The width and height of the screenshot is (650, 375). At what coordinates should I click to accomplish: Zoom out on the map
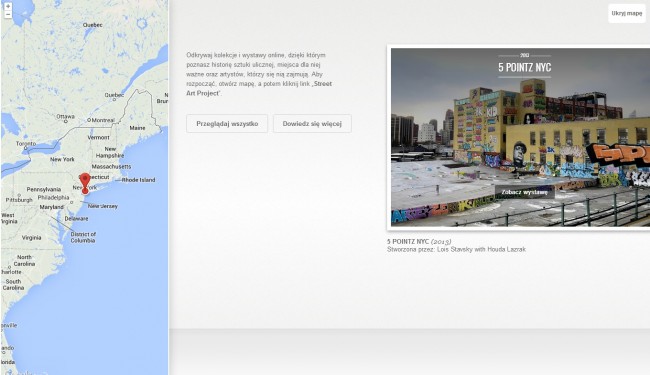(8, 15)
